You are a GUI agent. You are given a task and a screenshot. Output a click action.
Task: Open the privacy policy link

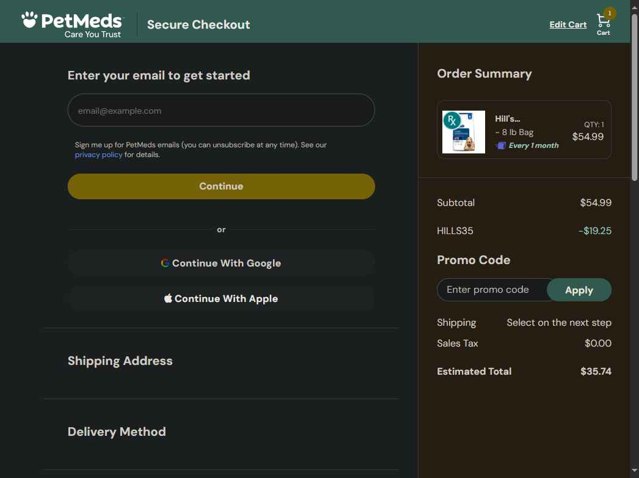click(x=98, y=154)
